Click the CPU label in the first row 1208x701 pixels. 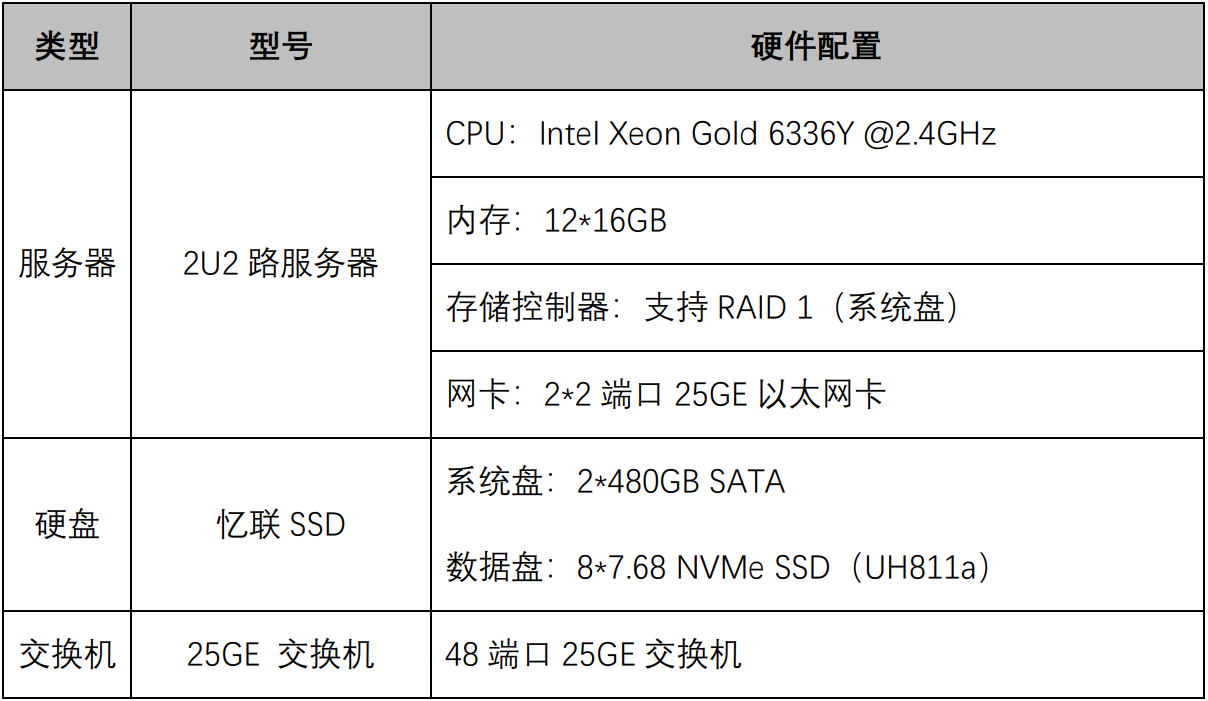point(474,134)
